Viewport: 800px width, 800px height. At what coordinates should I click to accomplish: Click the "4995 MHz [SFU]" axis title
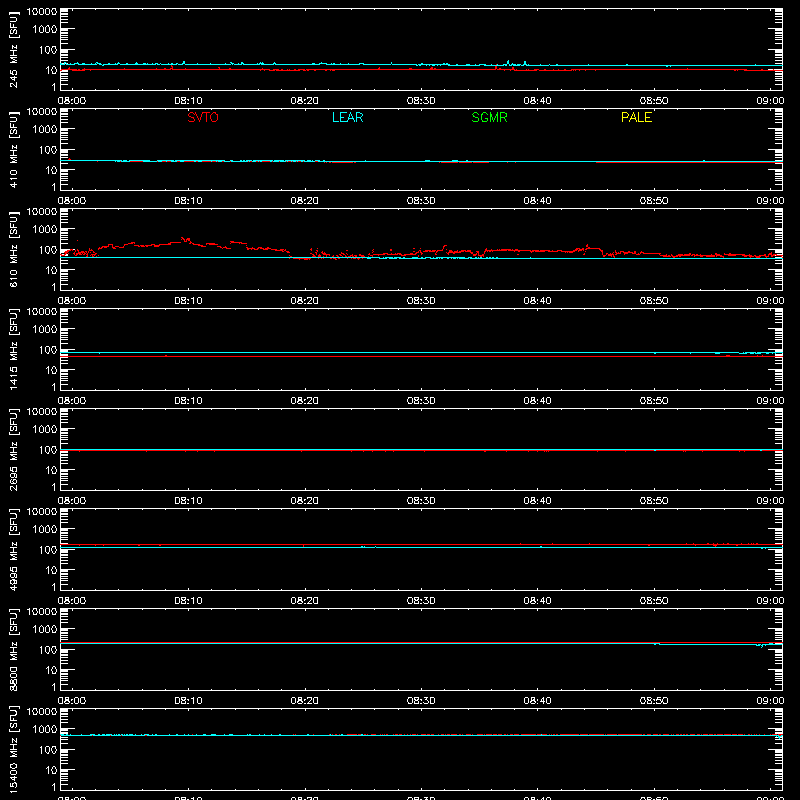pos(14,549)
